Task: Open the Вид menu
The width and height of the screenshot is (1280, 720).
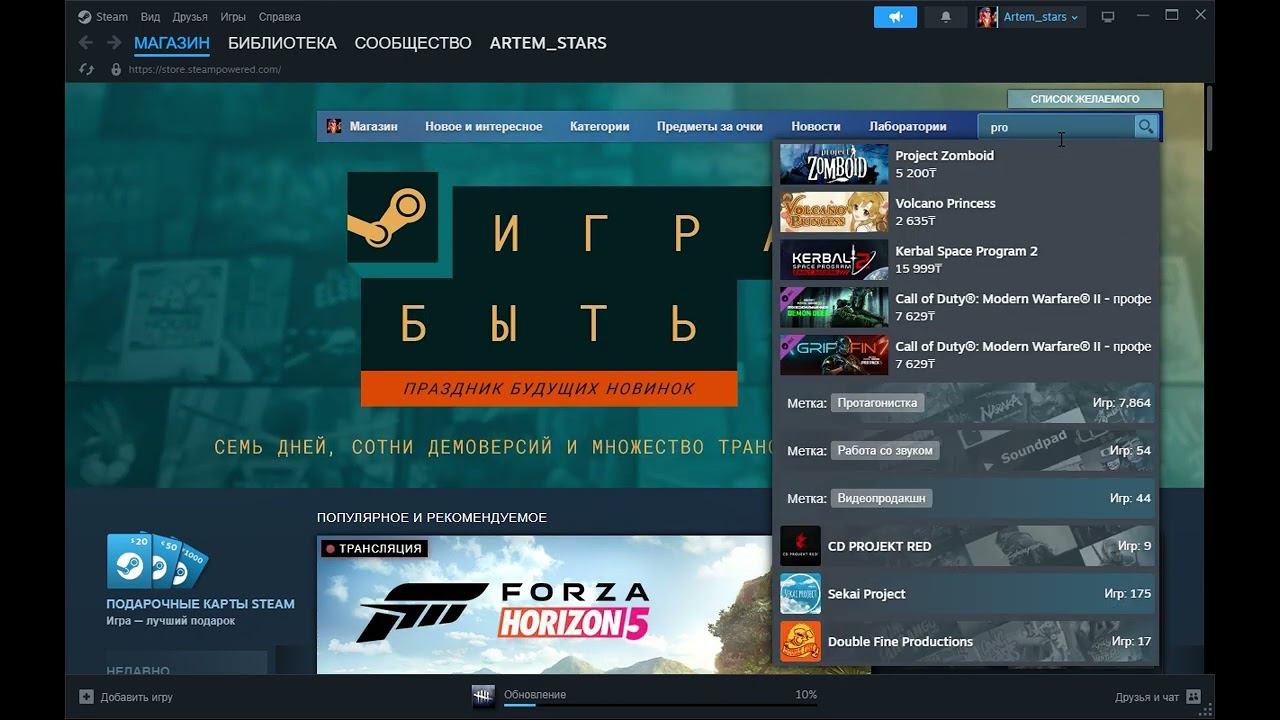Action: tap(150, 17)
